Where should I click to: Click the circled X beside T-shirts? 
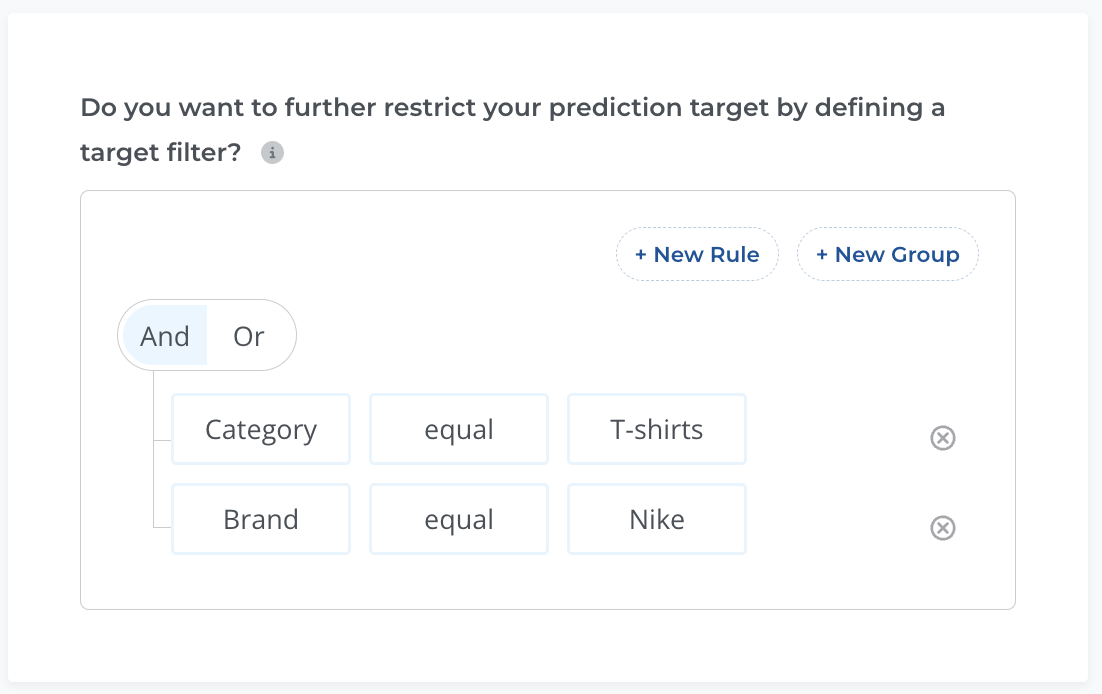click(x=942, y=437)
